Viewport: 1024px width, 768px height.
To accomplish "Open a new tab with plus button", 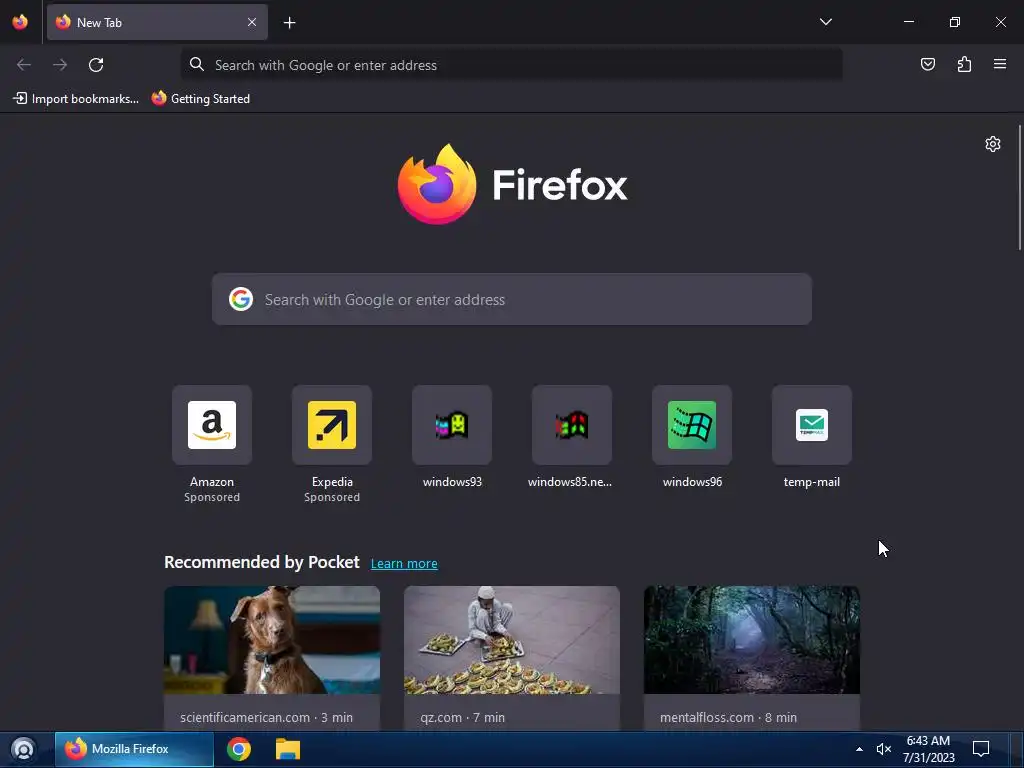I will (289, 23).
